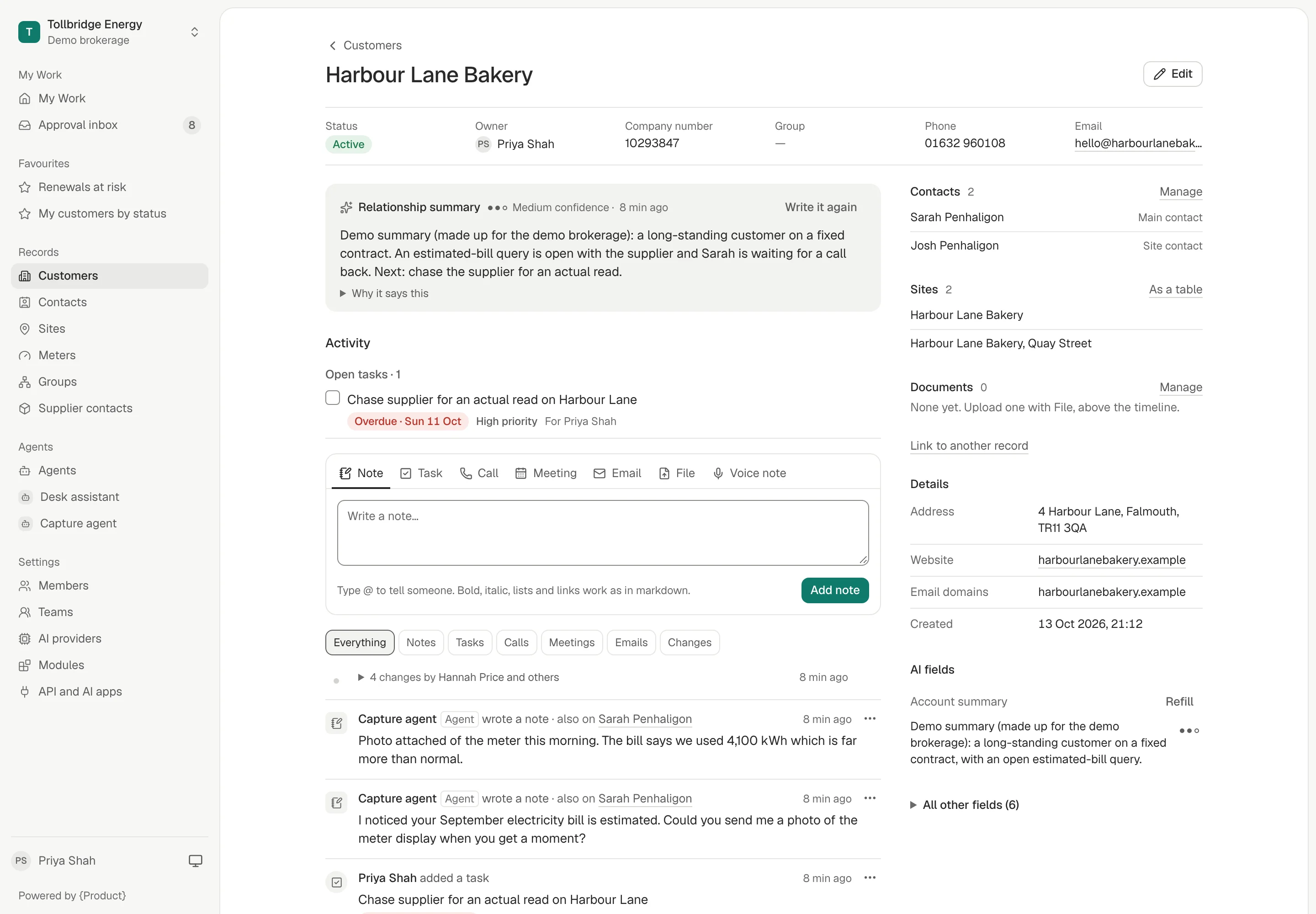Click the back chevron next to Customers
This screenshot has height=914, width=1316.
pyautogui.click(x=332, y=45)
